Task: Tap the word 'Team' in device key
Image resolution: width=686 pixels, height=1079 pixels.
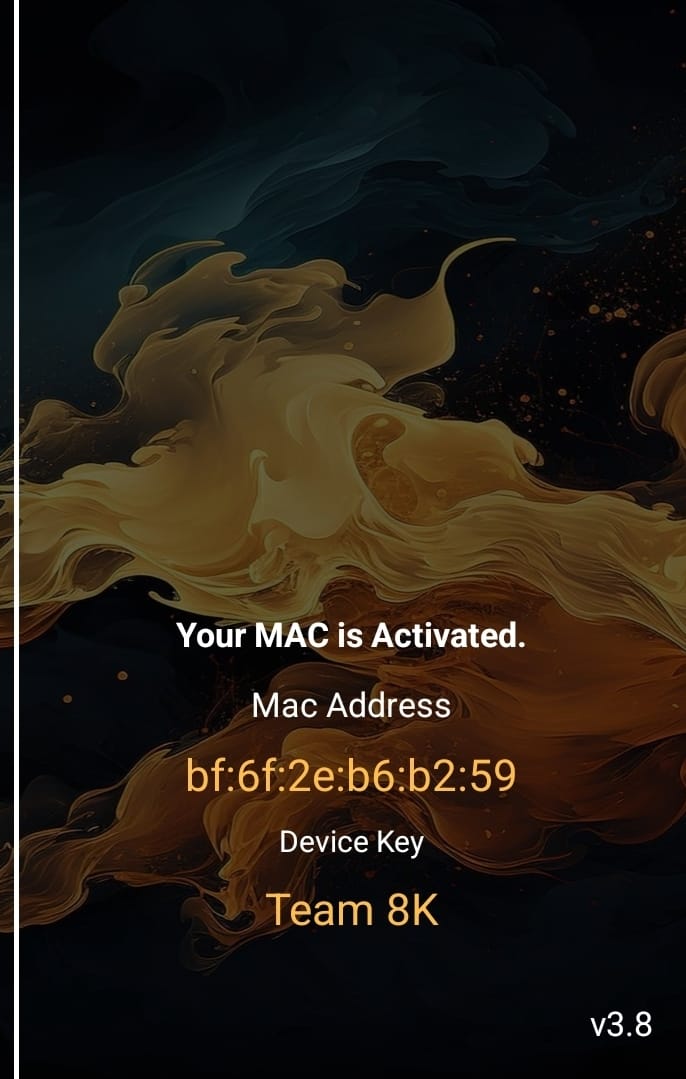Action: [x=320, y=910]
